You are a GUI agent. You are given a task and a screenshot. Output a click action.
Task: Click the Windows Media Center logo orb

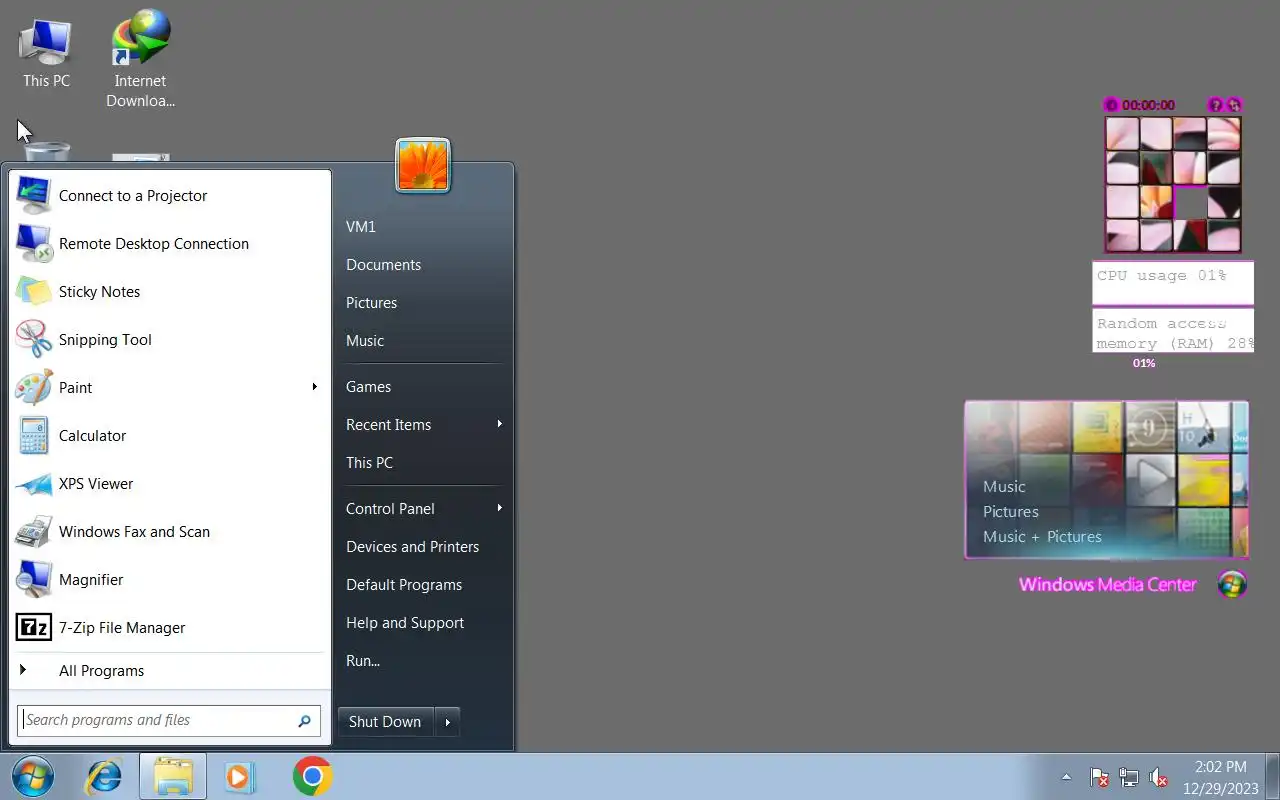(x=1232, y=584)
